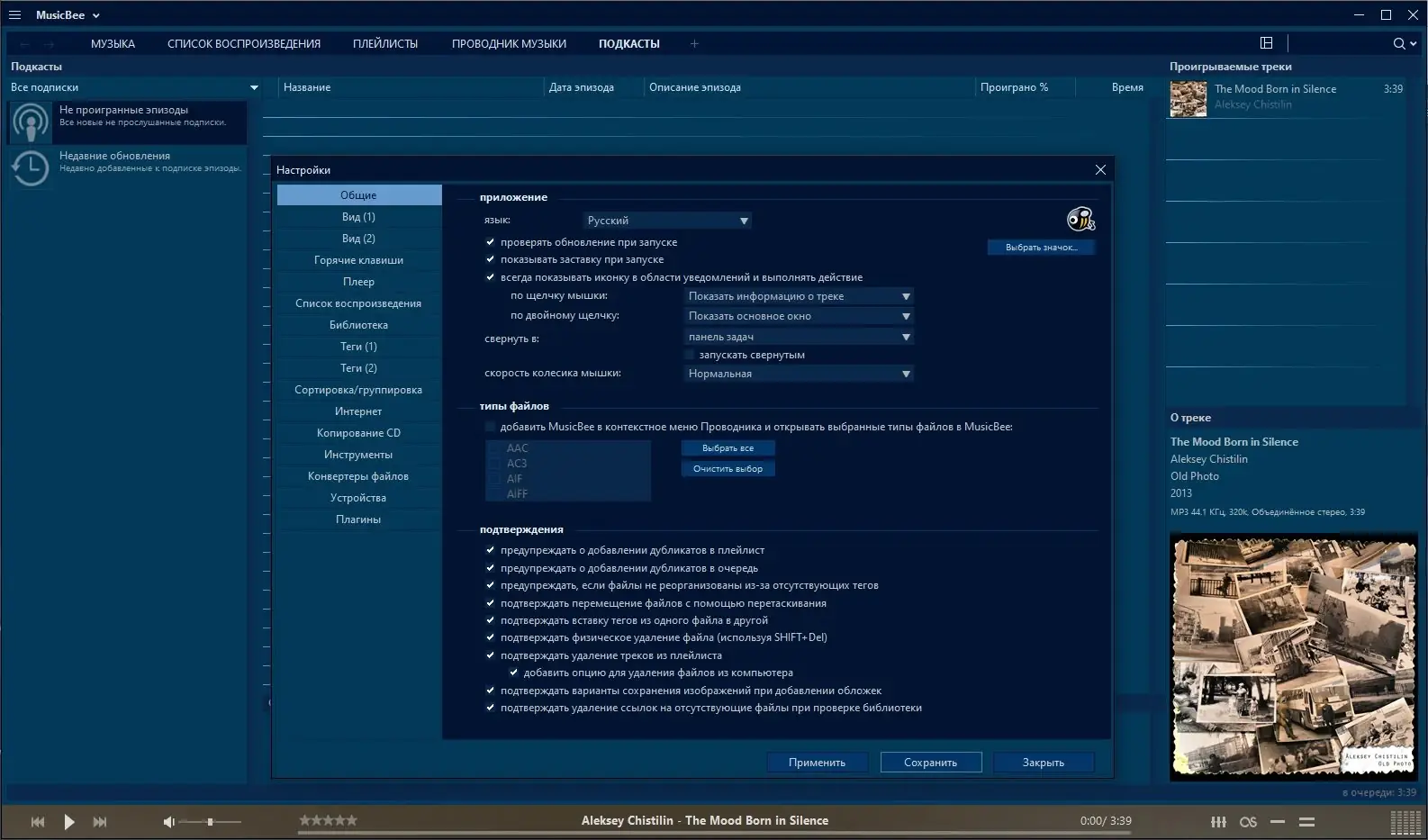Open the single mouse click action dropdown
The image size is (1428, 840).
click(799, 296)
